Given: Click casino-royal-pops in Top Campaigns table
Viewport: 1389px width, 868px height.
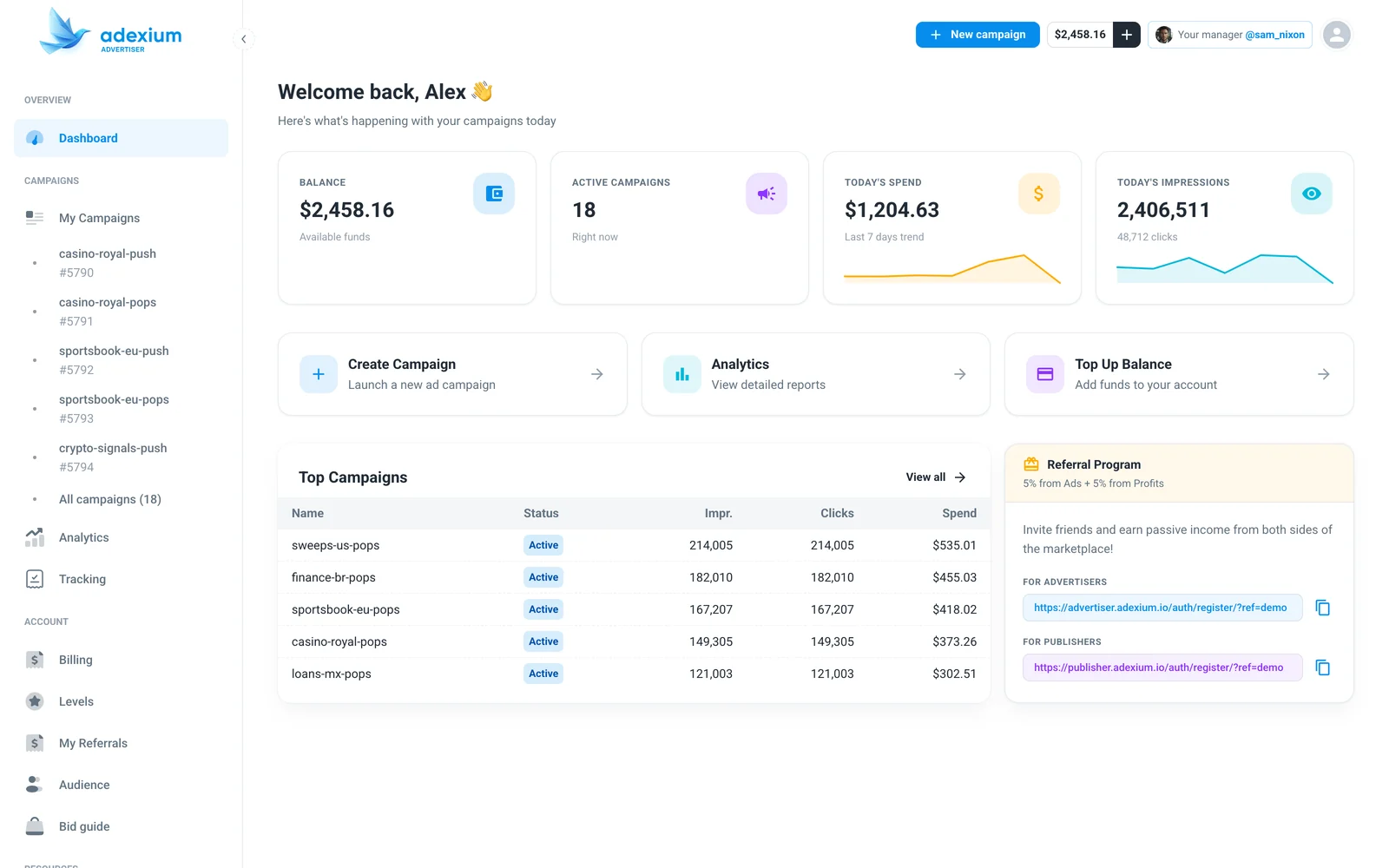Looking at the screenshot, I should tap(339, 641).
